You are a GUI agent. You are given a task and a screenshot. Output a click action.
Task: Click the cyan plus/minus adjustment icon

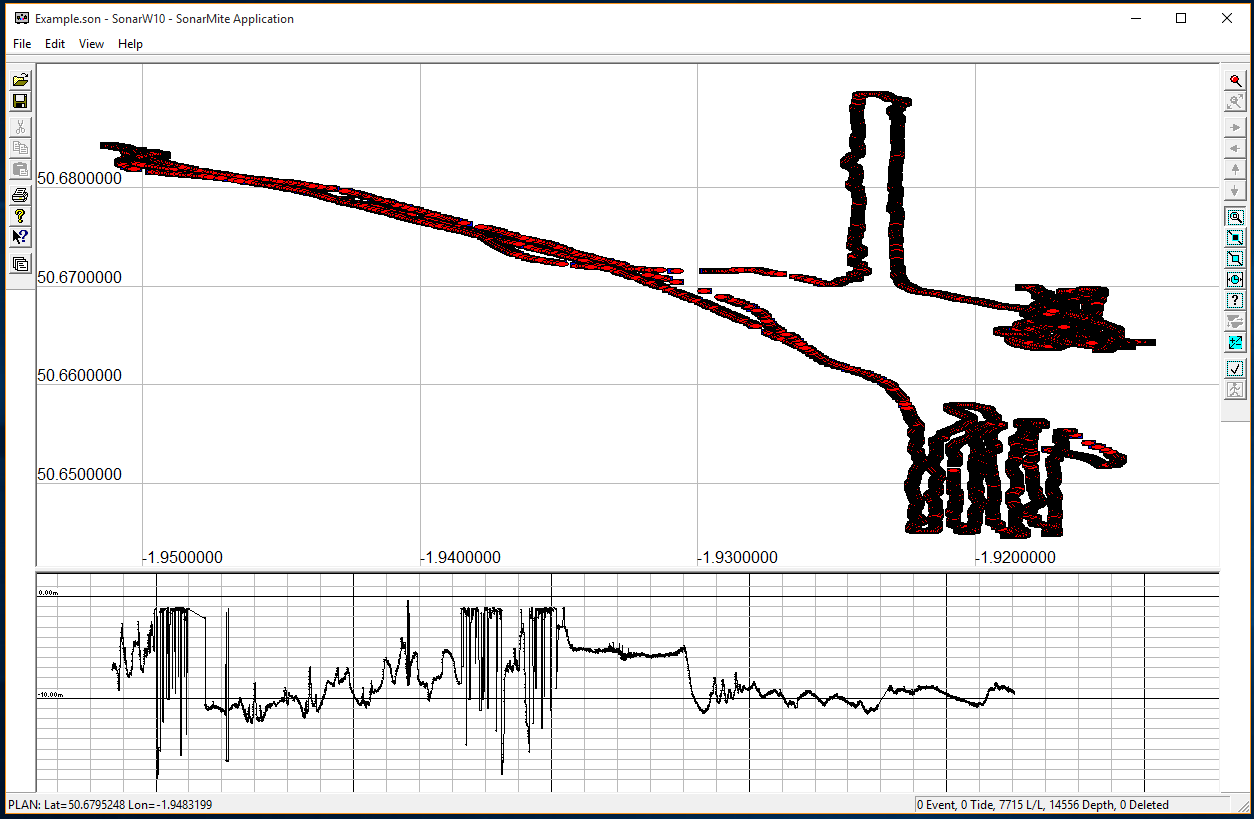point(1235,343)
